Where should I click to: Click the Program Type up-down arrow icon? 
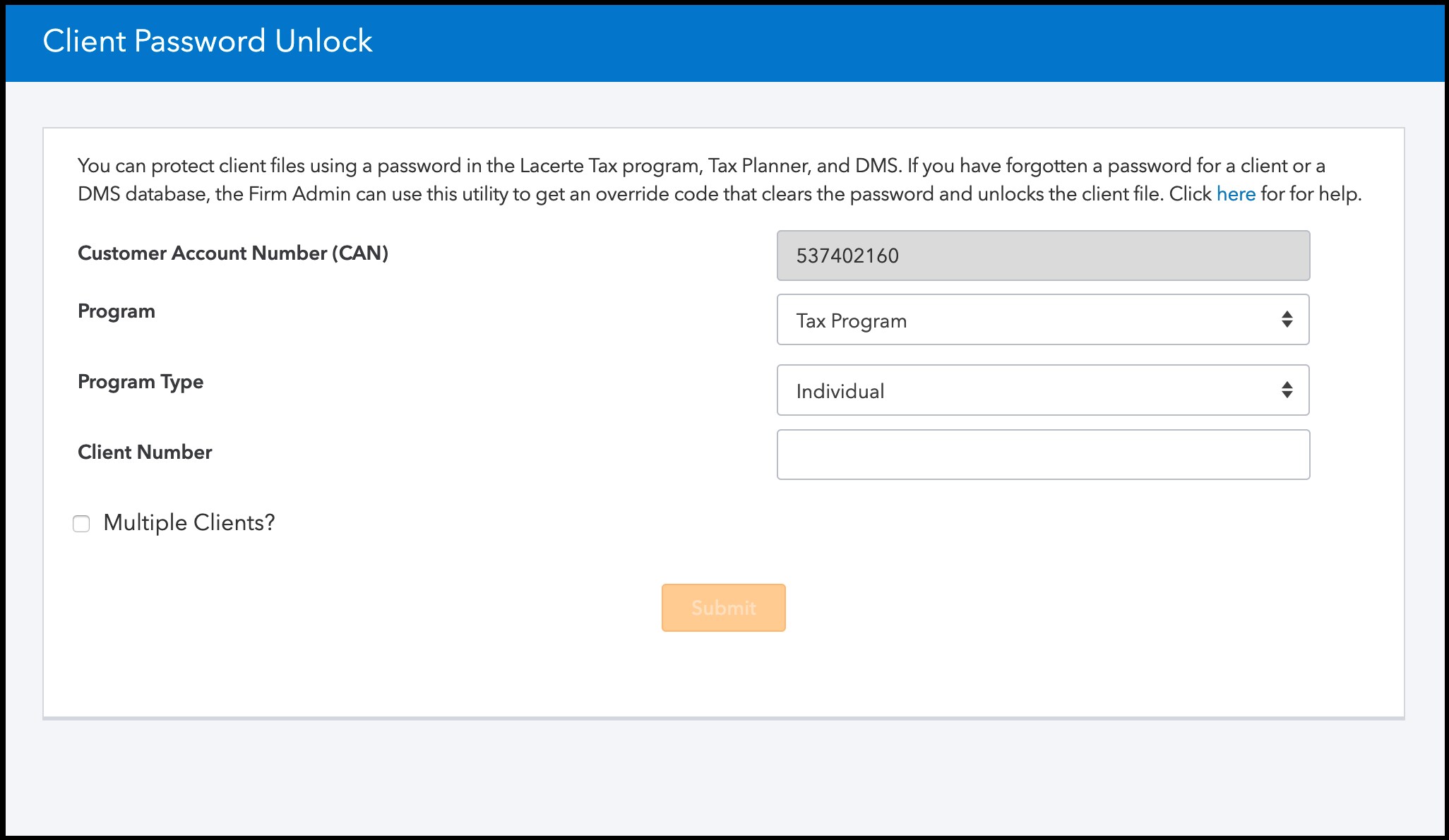(x=1287, y=390)
